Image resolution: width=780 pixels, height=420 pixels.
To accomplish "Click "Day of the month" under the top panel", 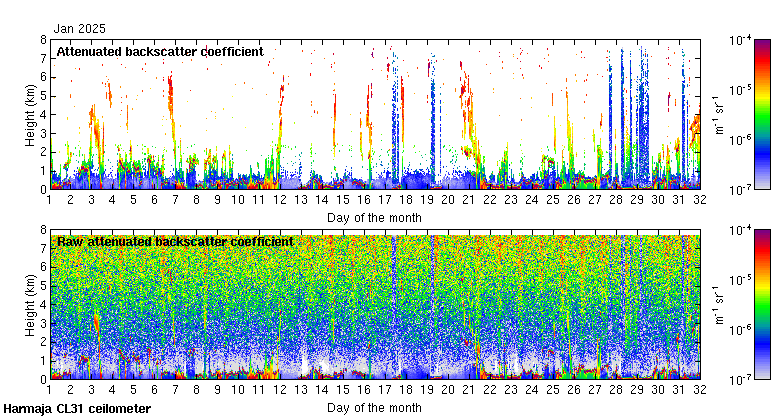I will 374,218.
